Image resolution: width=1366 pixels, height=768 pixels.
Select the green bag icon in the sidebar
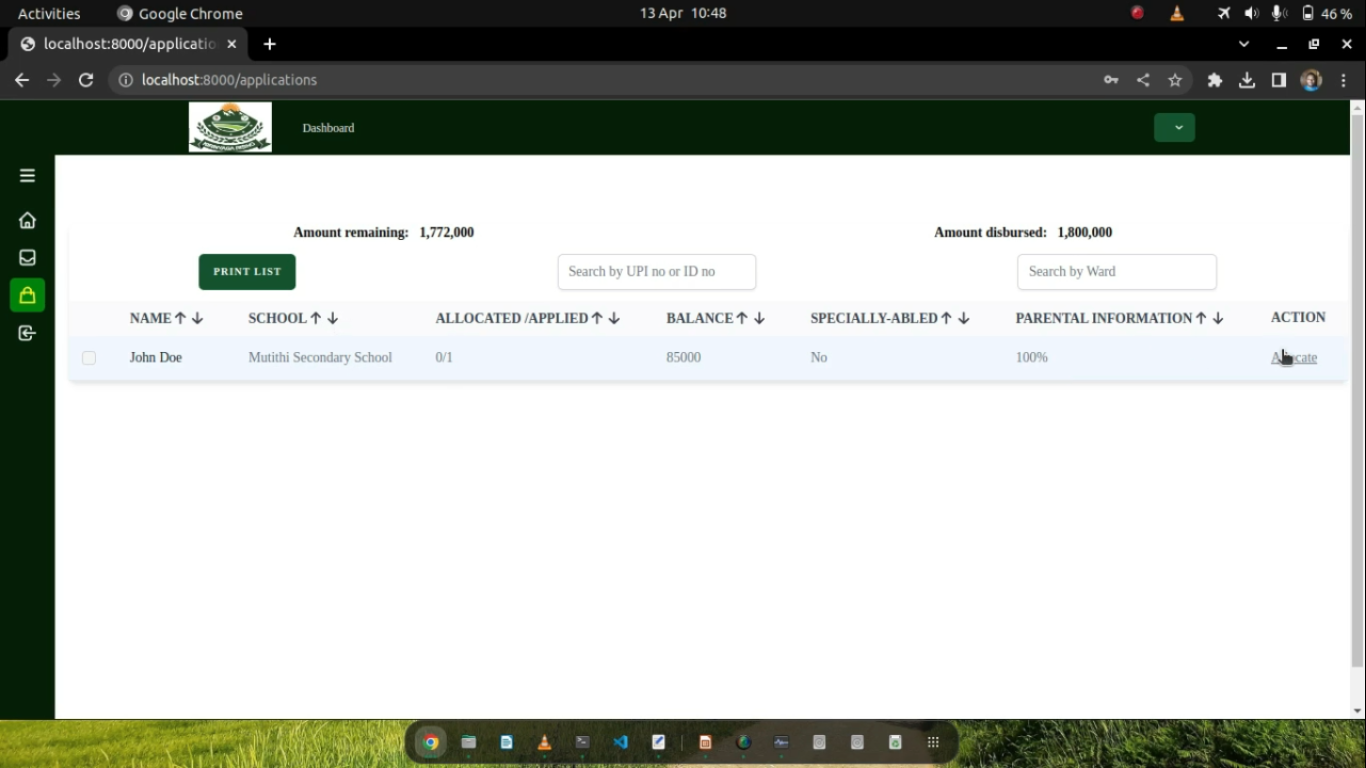pyautogui.click(x=27, y=295)
